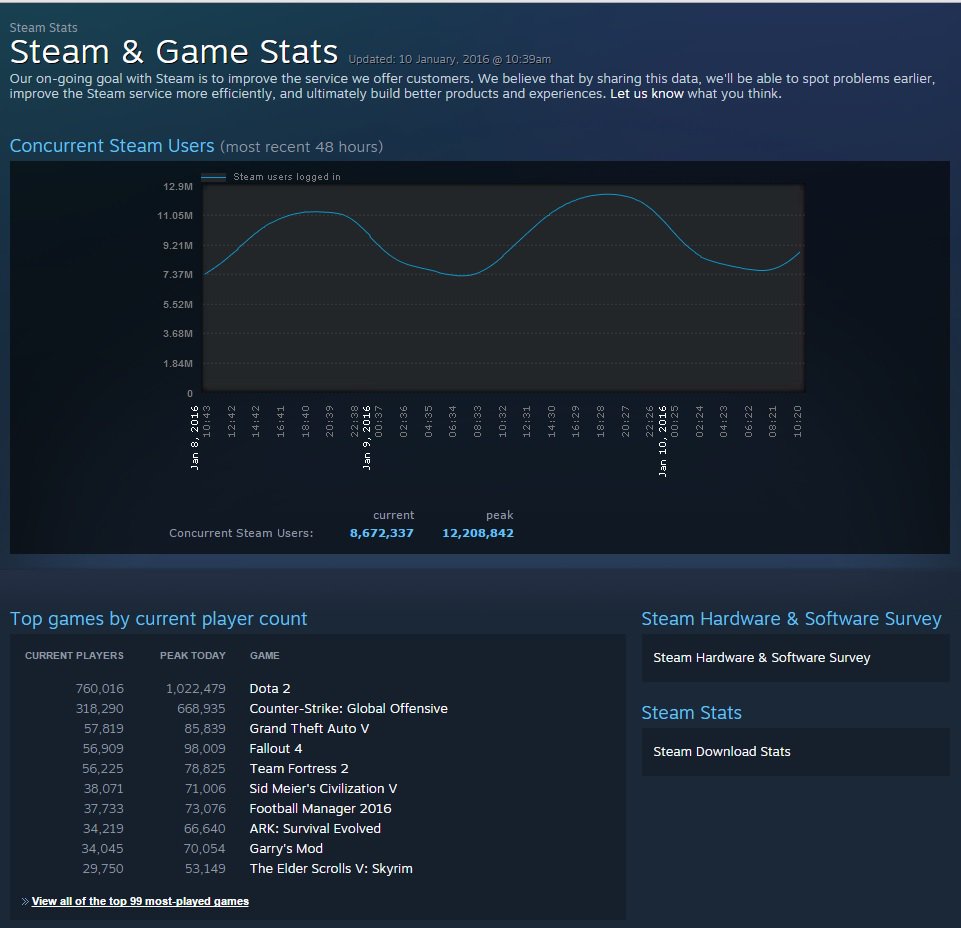
Task: Click ARK peak today 66,640
Action: [x=205, y=829]
